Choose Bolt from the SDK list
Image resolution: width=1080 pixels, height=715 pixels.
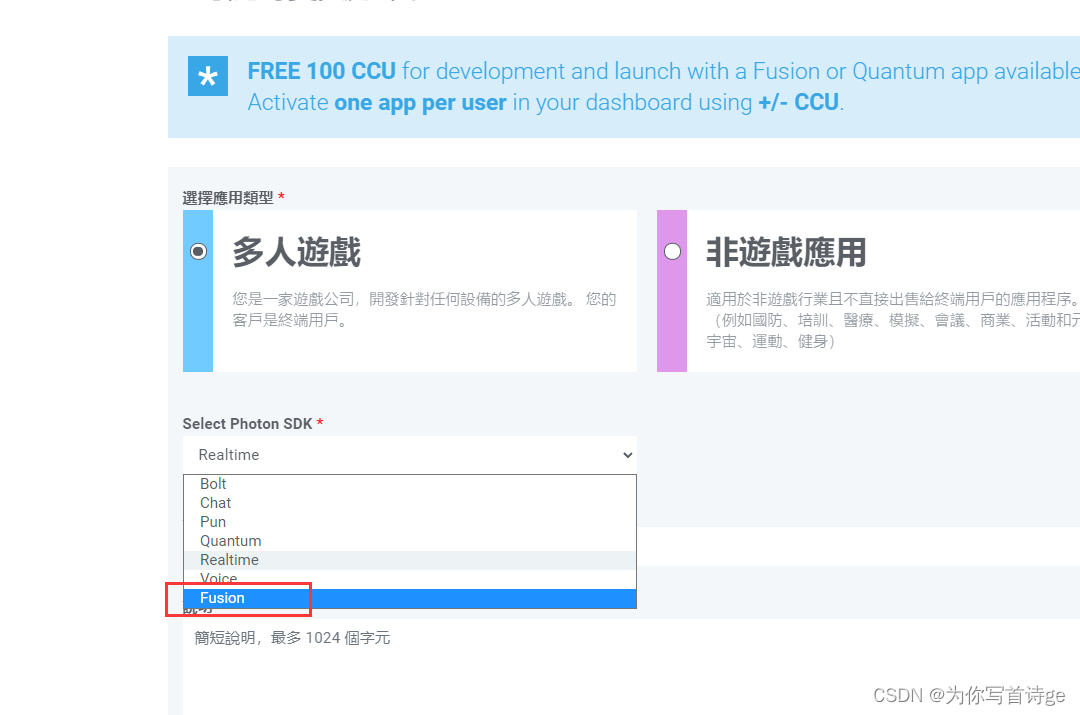tap(410, 484)
